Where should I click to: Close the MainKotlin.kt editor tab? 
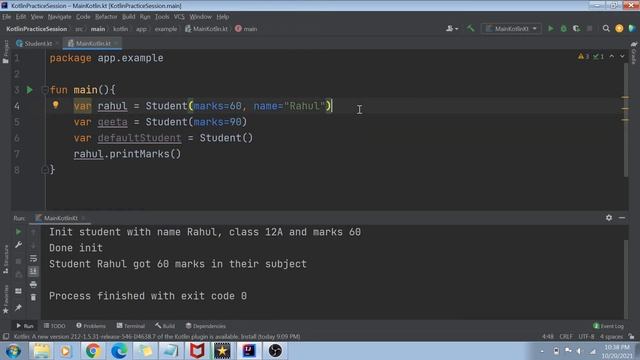(116, 43)
